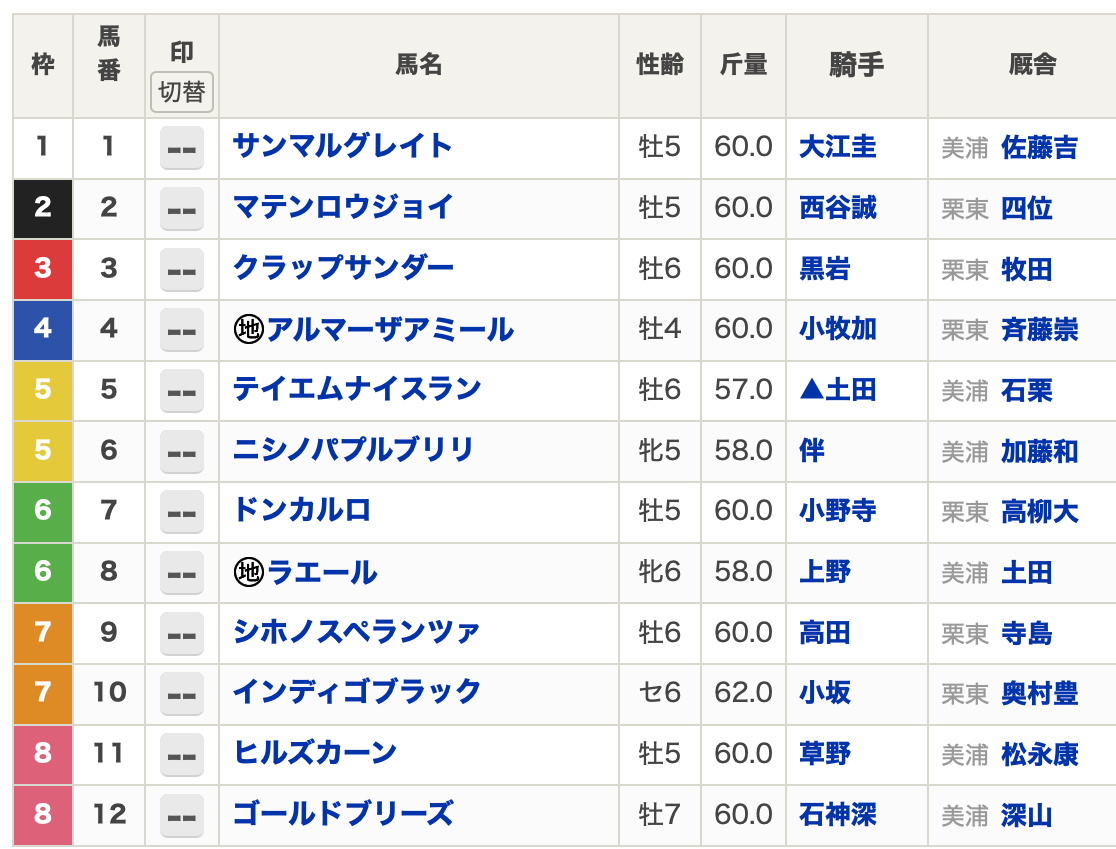The height and width of the screenshot is (849, 1116).
Task: Open horse page for ドンカルロ
Action: point(301,511)
